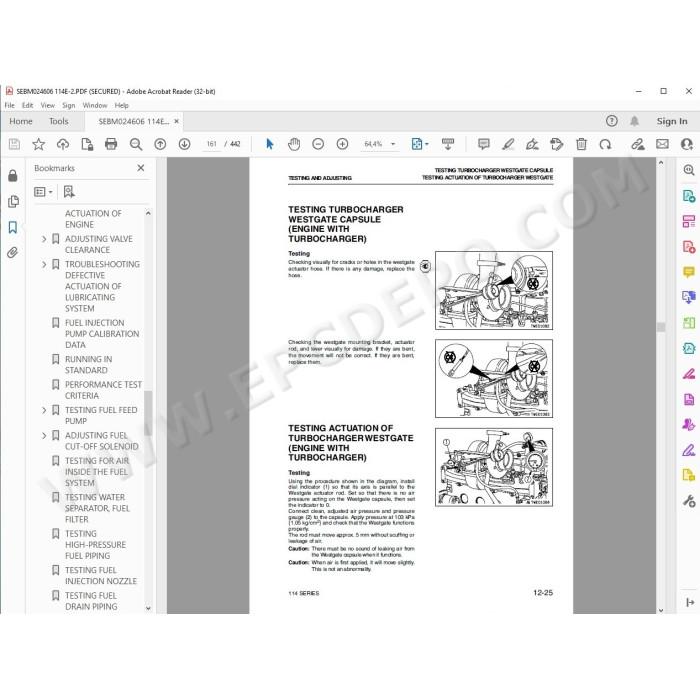Expand ADJUSTING FUEL CUT-OFF SOLENOID bookmark

[44, 435]
